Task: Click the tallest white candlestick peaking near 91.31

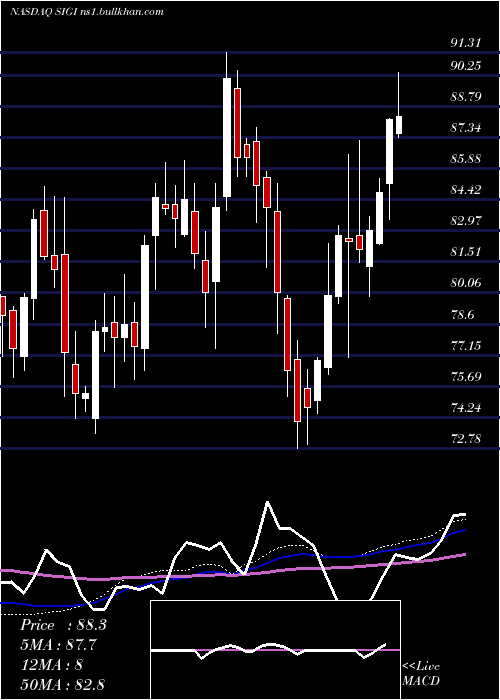Action: coord(227,131)
